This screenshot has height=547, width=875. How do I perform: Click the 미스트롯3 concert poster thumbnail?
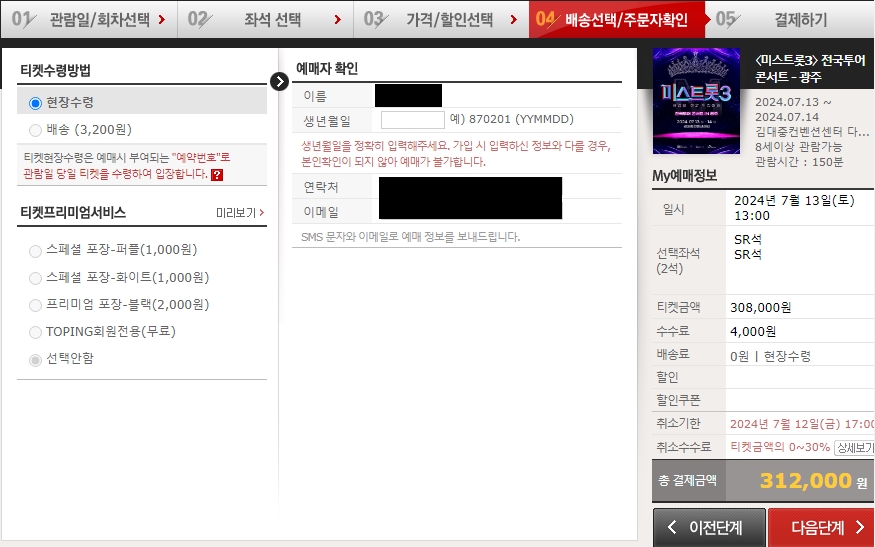click(696, 101)
